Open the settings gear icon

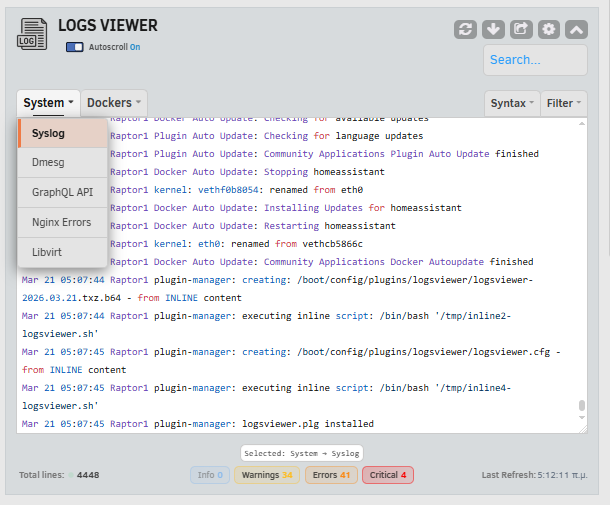(549, 30)
